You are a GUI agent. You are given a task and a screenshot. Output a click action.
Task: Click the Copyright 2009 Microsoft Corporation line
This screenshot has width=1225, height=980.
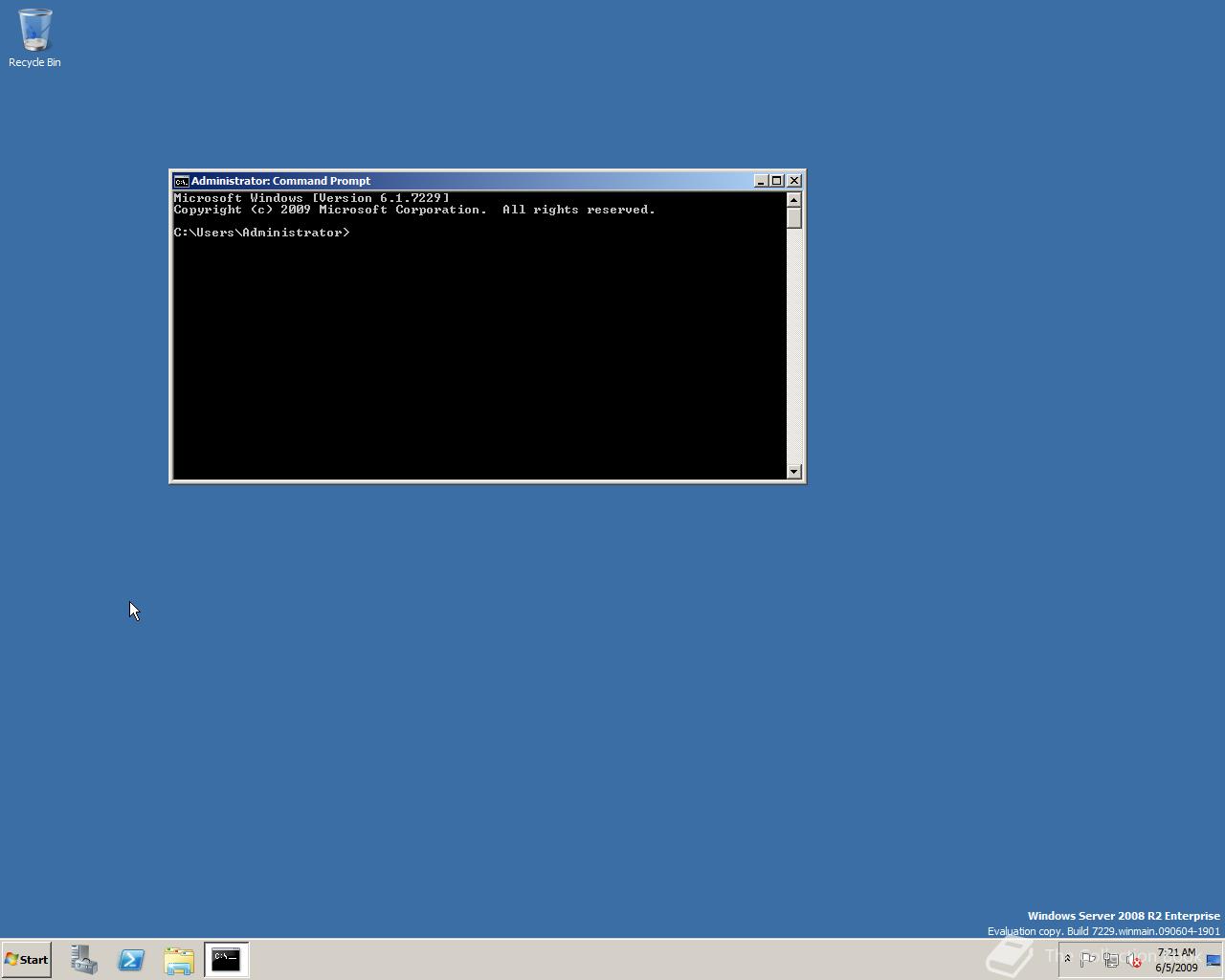pyautogui.click(x=414, y=210)
